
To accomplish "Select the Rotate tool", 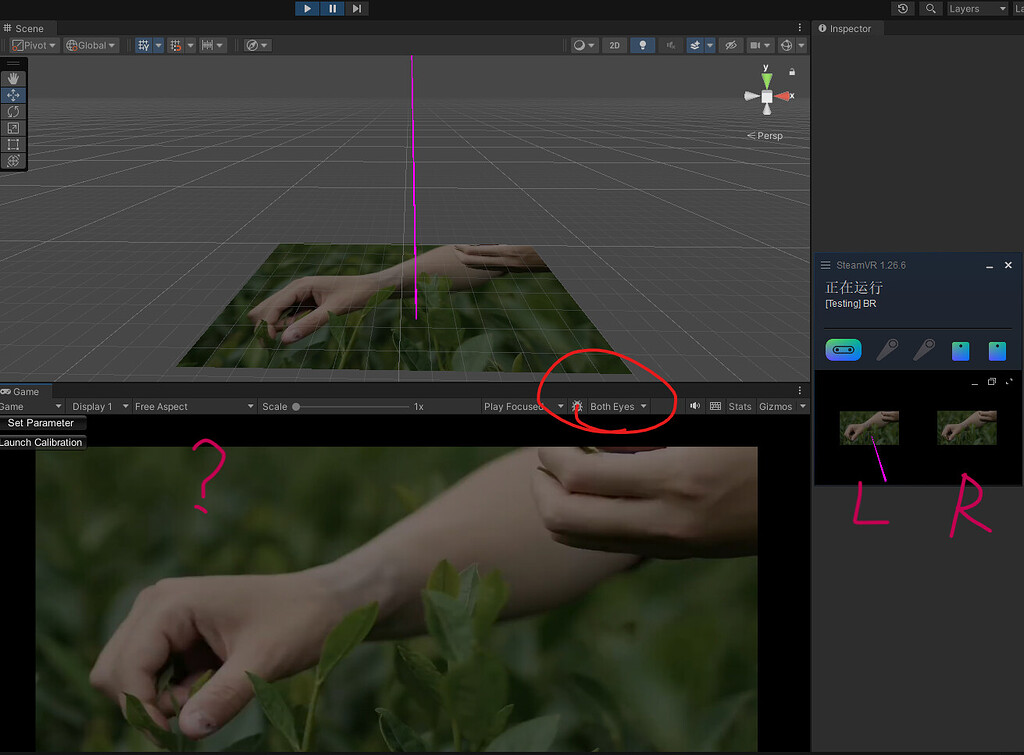I will 13,111.
